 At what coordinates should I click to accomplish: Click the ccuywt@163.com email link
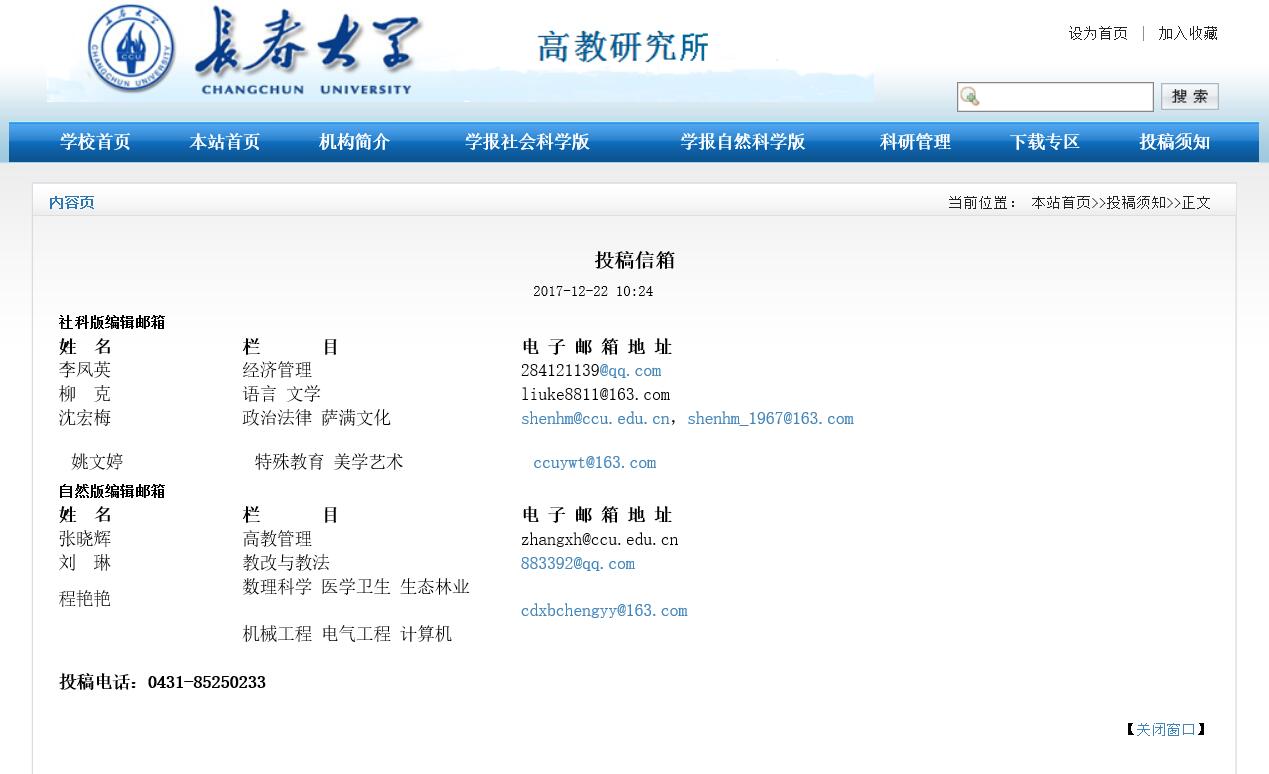pos(595,463)
